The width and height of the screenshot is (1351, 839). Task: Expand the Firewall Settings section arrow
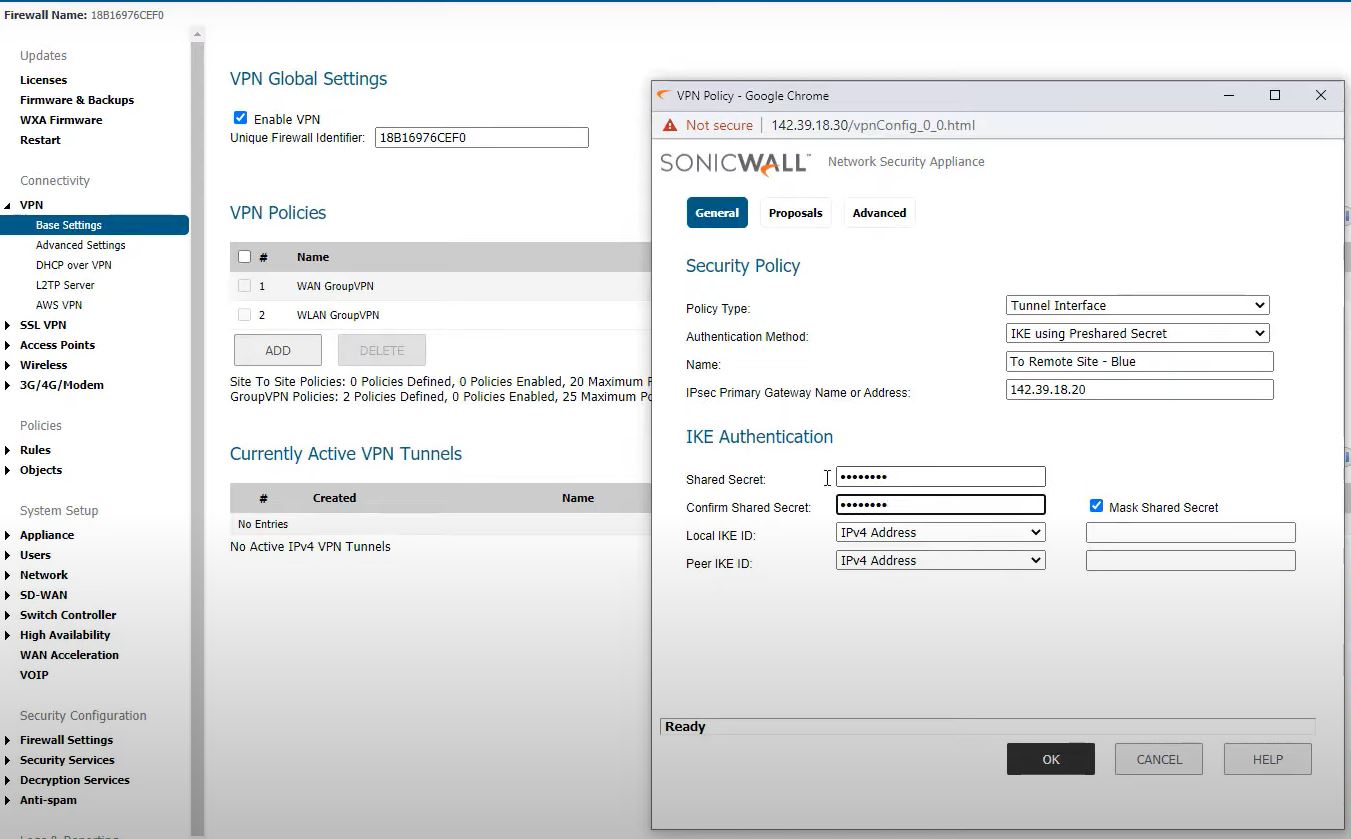tap(9, 740)
